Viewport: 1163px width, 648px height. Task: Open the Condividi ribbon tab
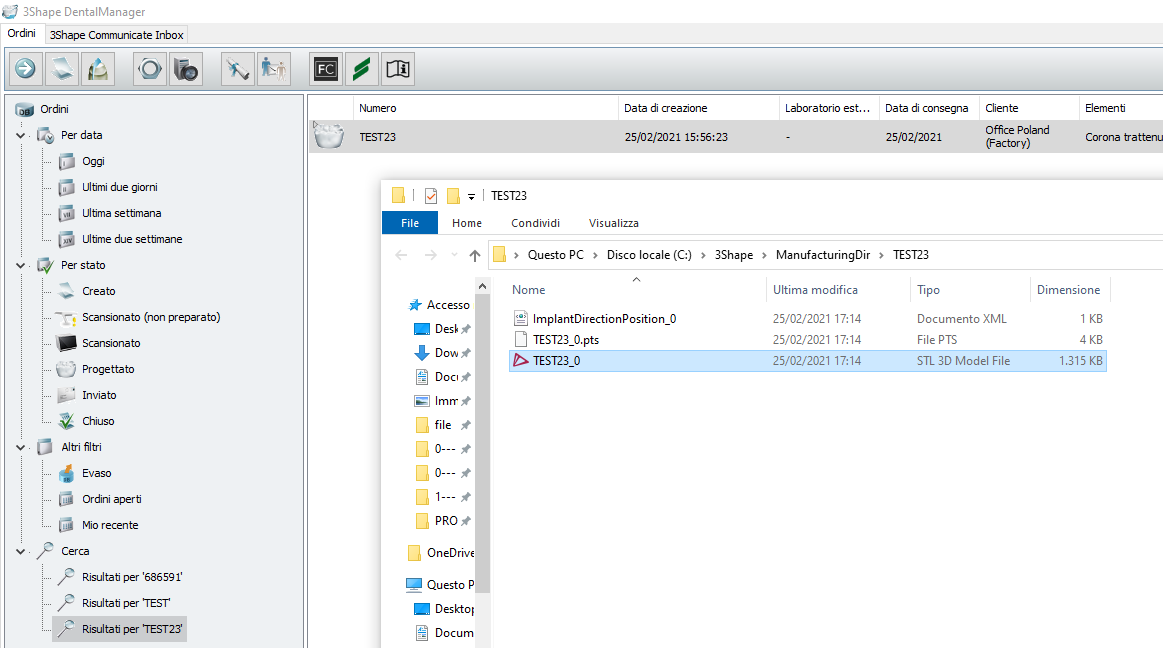click(536, 223)
